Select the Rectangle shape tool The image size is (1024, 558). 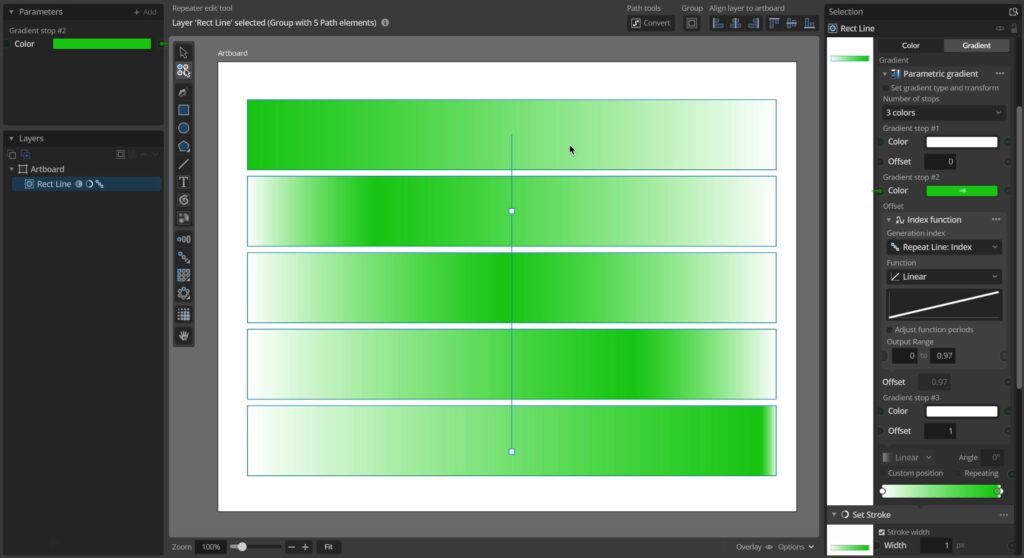click(x=184, y=110)
